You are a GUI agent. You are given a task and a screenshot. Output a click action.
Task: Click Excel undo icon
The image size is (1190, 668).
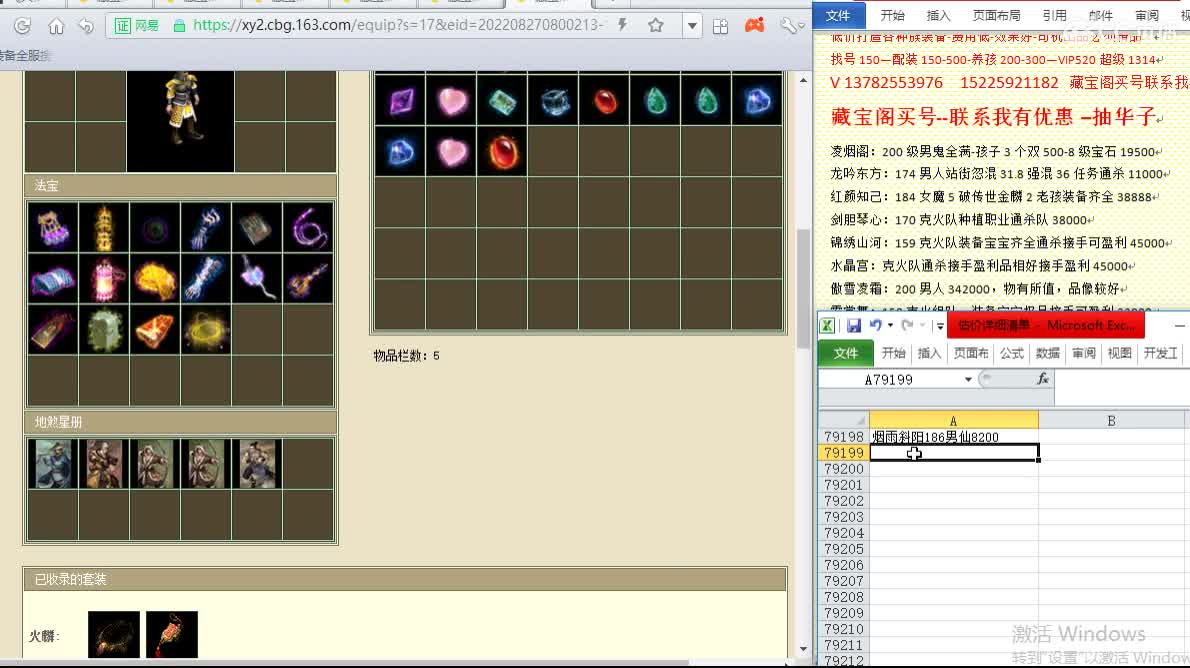coord(876,326)
